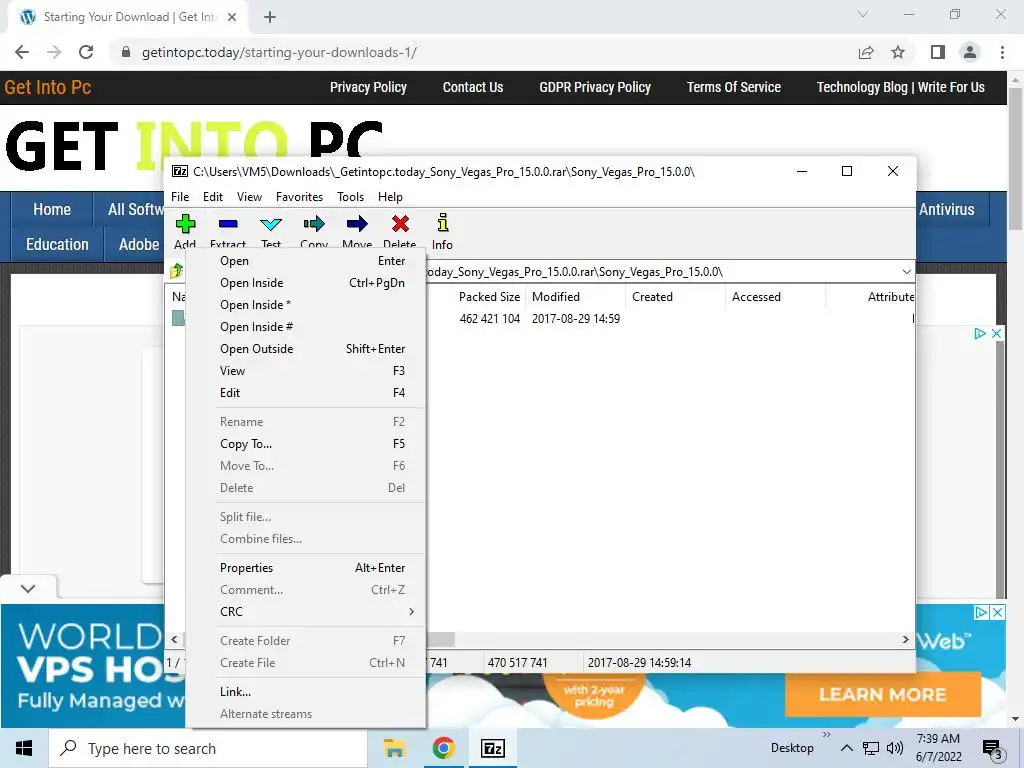This screenshot has width=1024, height=768.
Task: Go back in Chrome
Action: [22, 52]
